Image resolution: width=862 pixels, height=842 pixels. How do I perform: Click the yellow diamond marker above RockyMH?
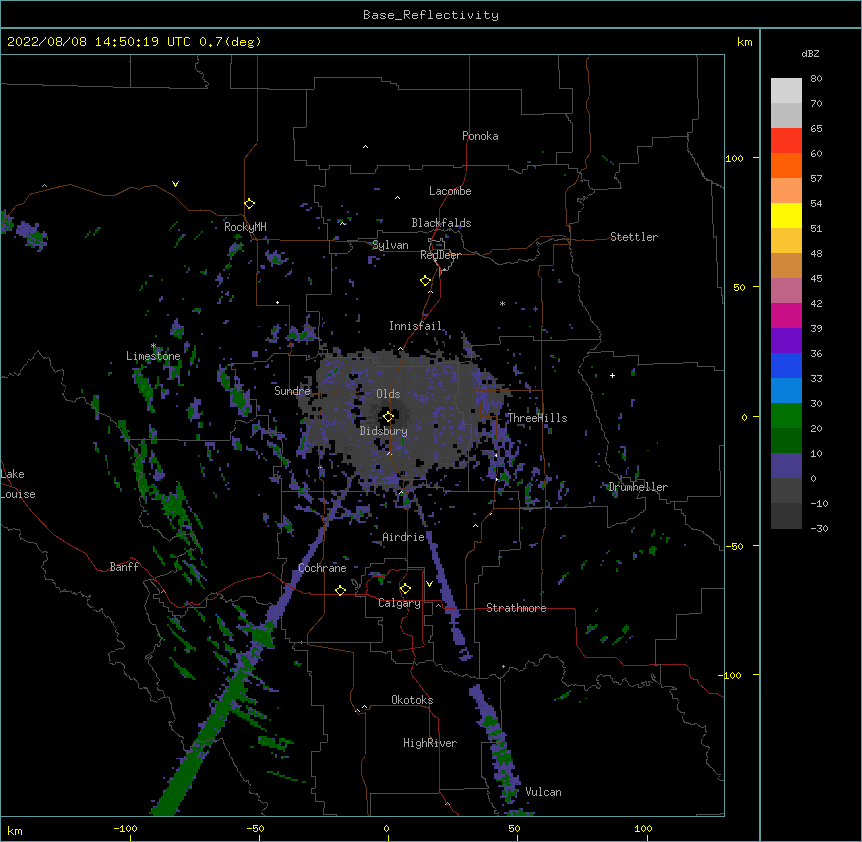tap(250, 204)
